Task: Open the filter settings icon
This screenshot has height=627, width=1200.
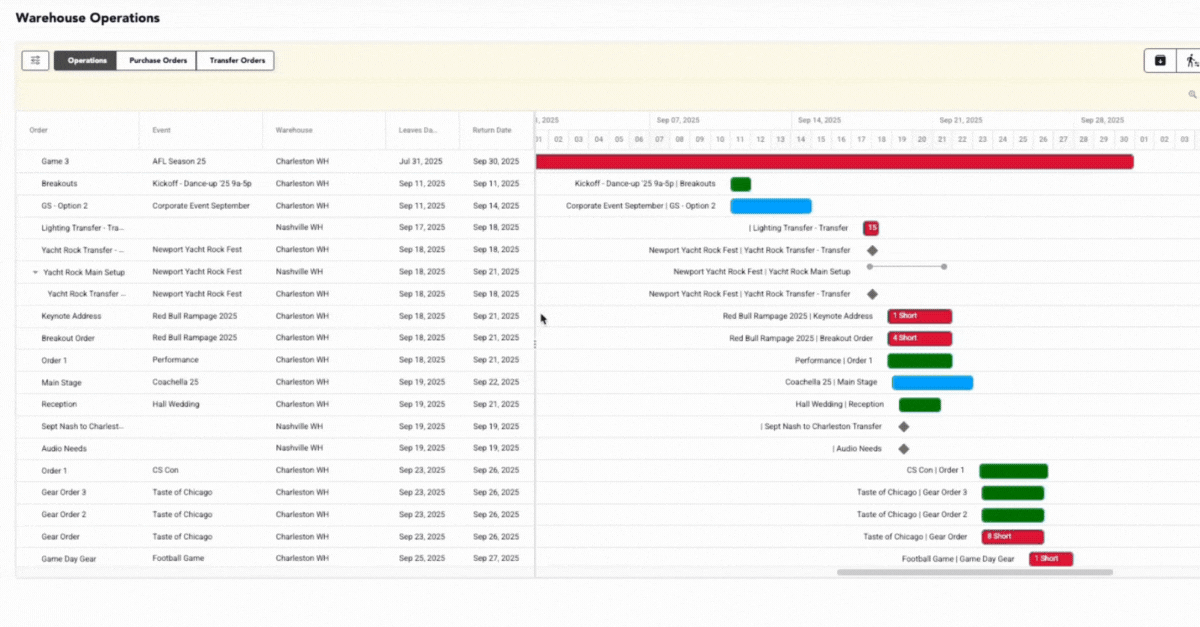Action: [x=35, y=61]
